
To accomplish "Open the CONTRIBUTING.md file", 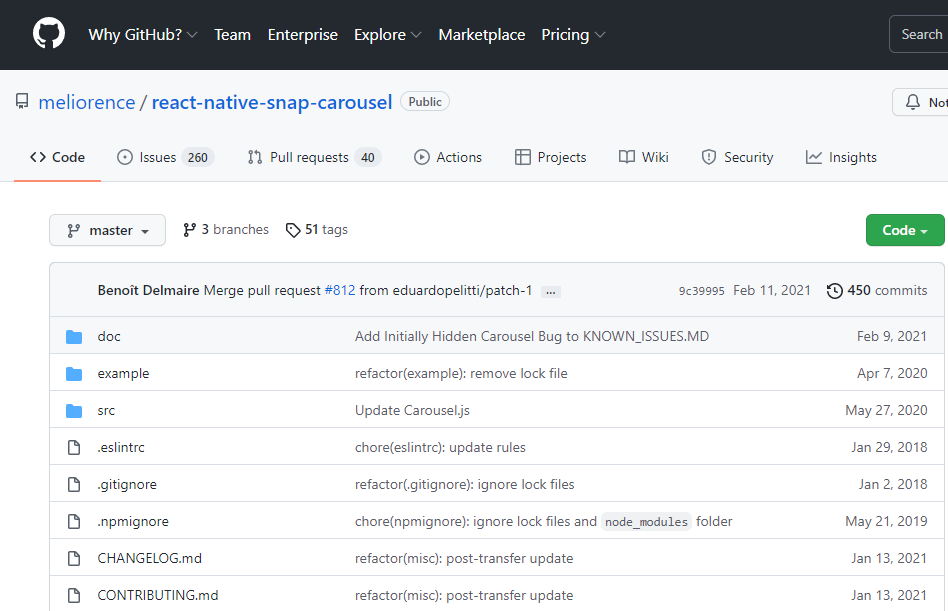I will (158, 595).
